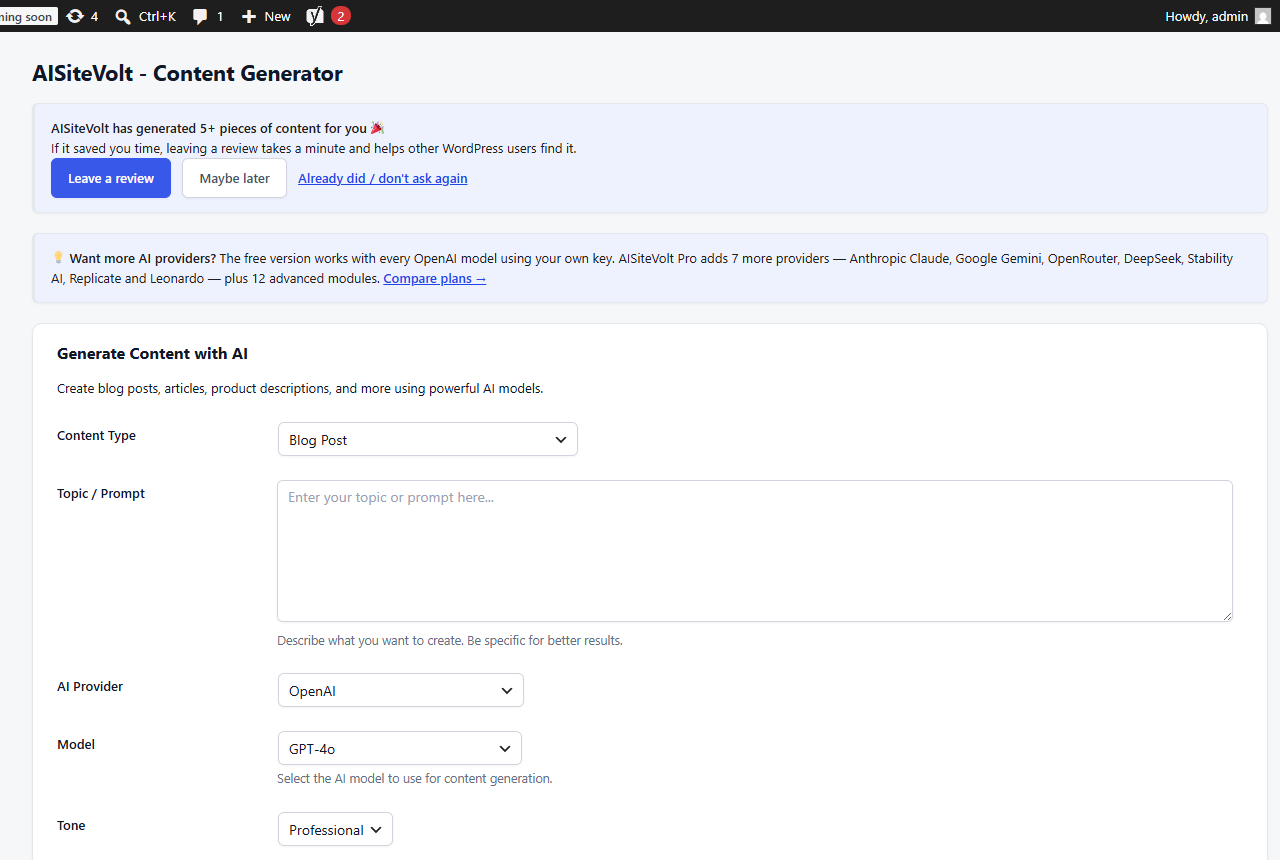The width and height of the screenshot is (1280, 860).
Task: Click the party popper emoji in review notice
Action: point(377,128)
